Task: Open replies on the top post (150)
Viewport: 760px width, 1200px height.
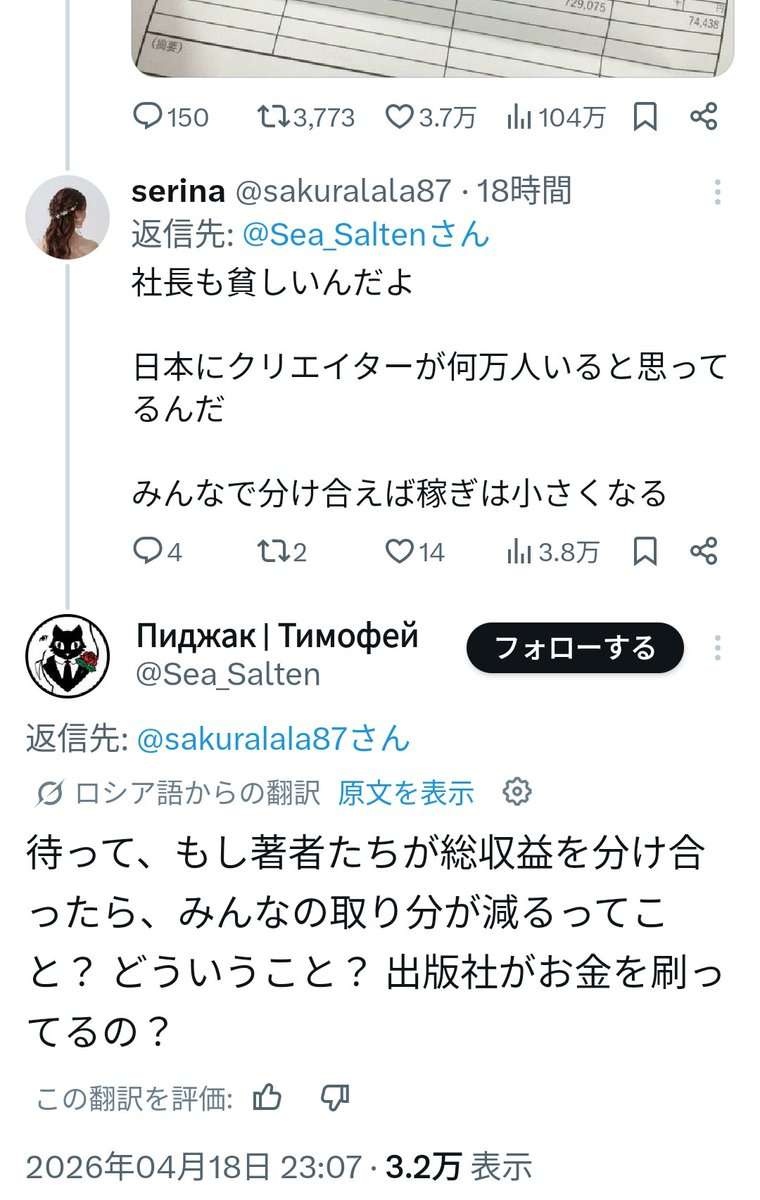Action: (148, 117)
